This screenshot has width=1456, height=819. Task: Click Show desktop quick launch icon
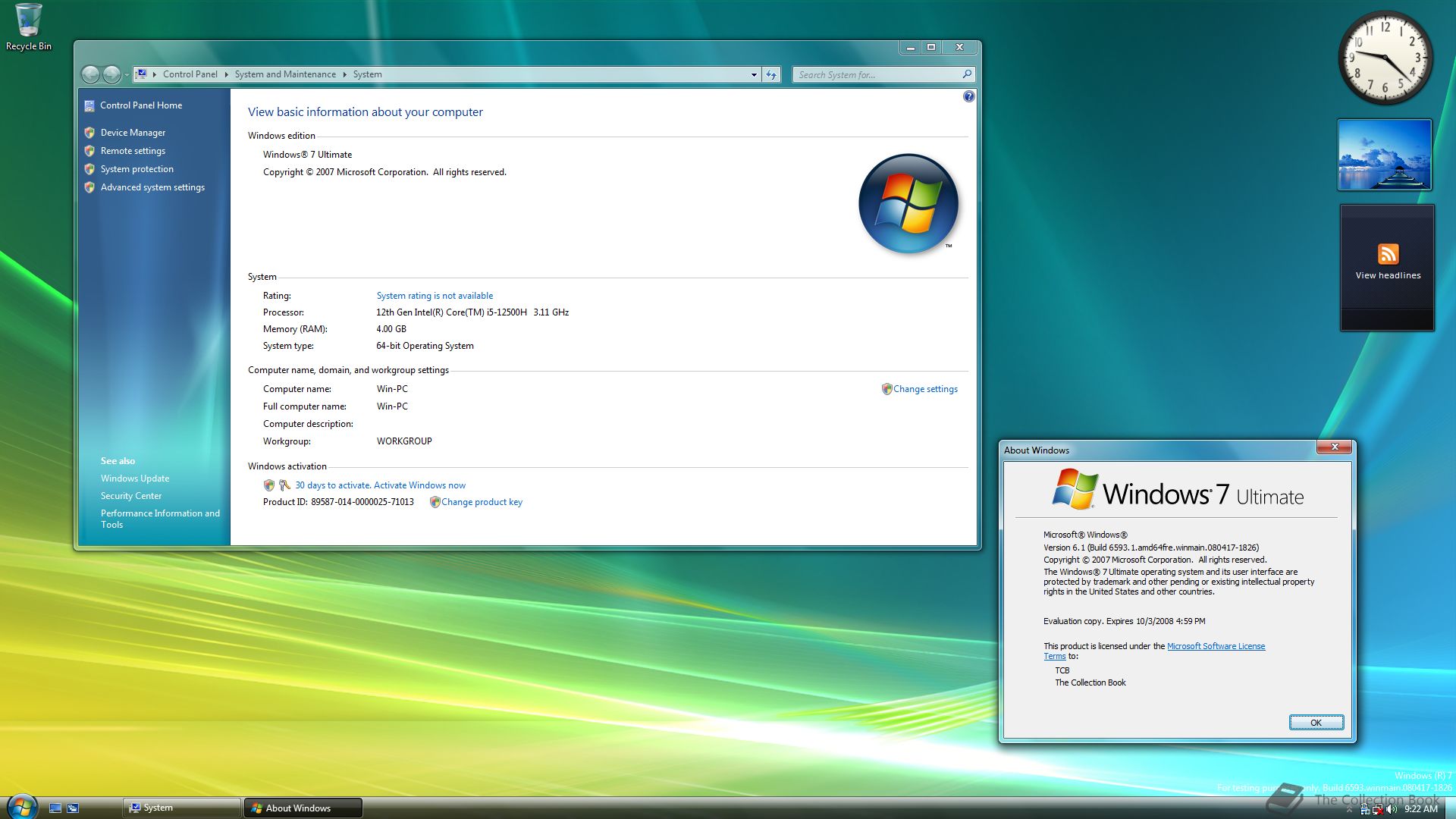[55, 808]
